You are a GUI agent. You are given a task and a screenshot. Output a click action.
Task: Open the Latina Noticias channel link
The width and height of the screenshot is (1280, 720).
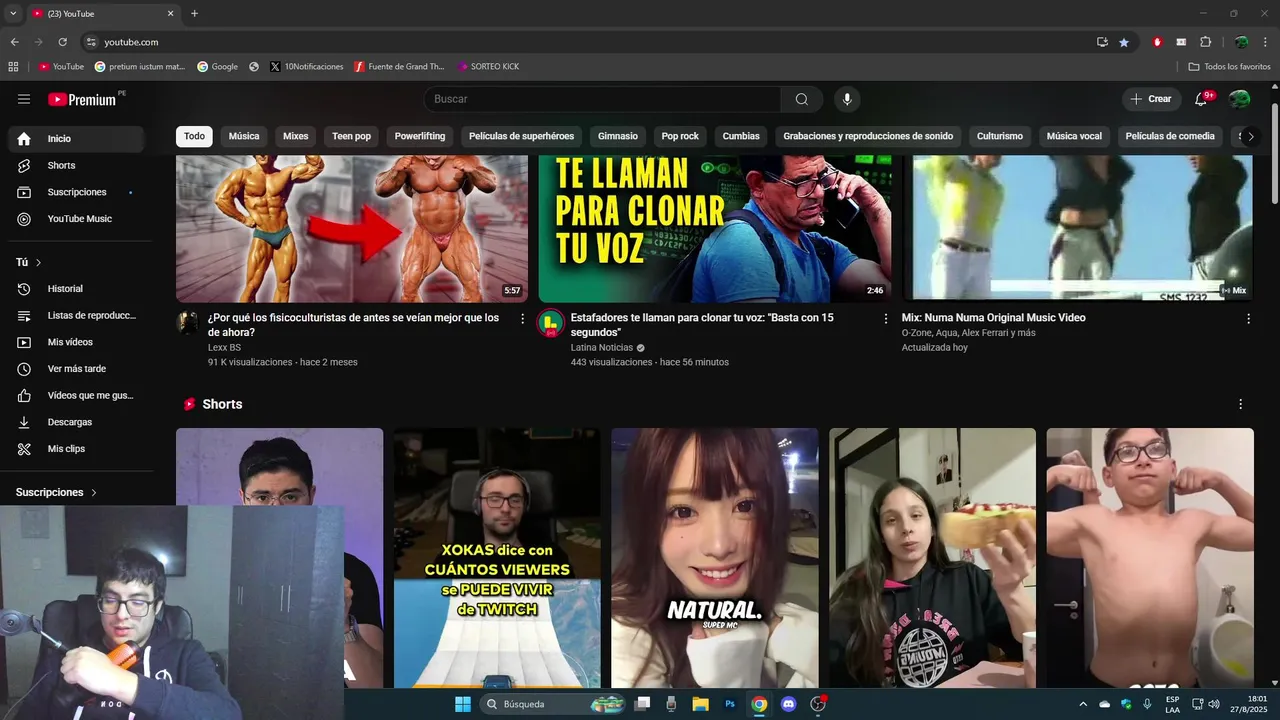[x=601, y=348]
